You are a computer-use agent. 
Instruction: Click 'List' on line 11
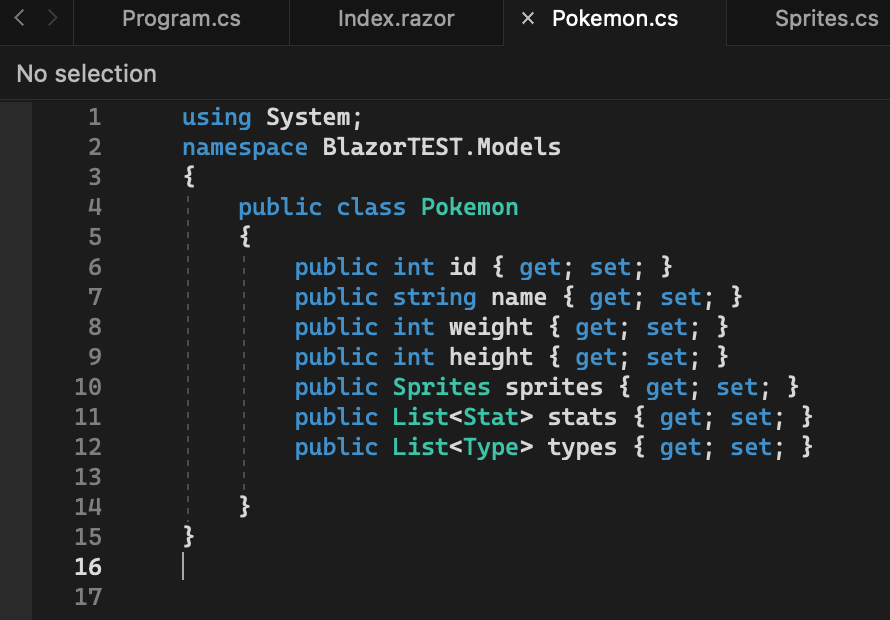click(x=421, y=417)
